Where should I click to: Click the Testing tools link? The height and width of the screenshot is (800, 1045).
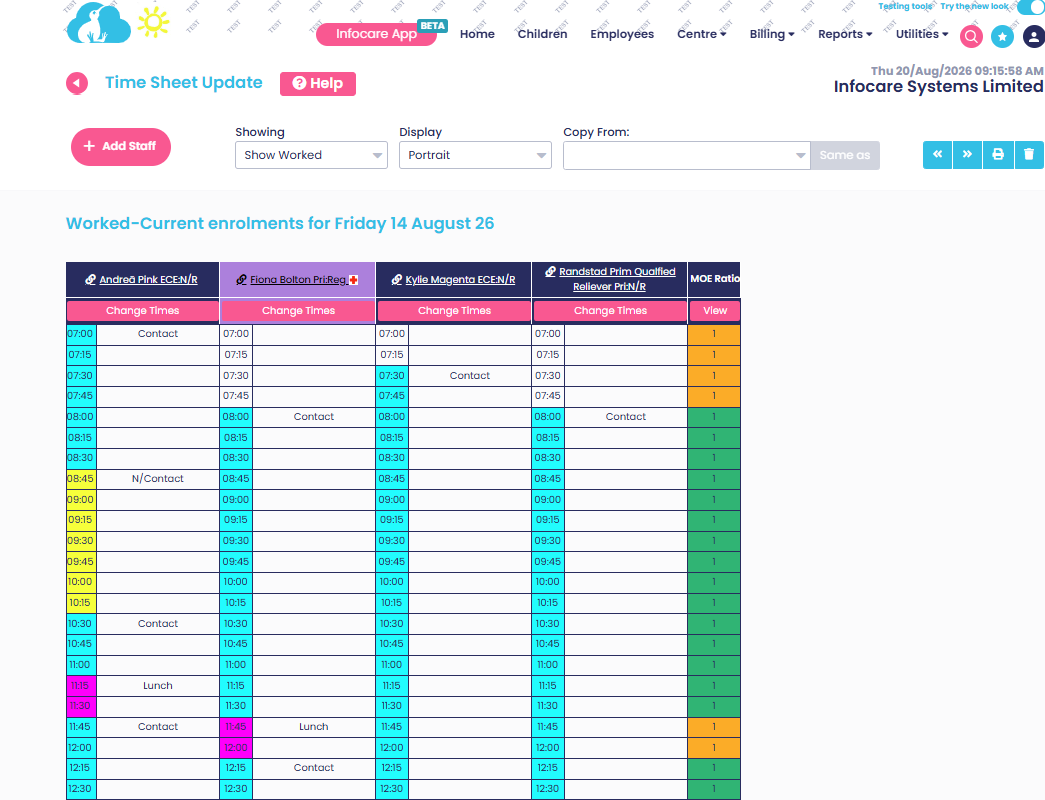tap(904, 6)
